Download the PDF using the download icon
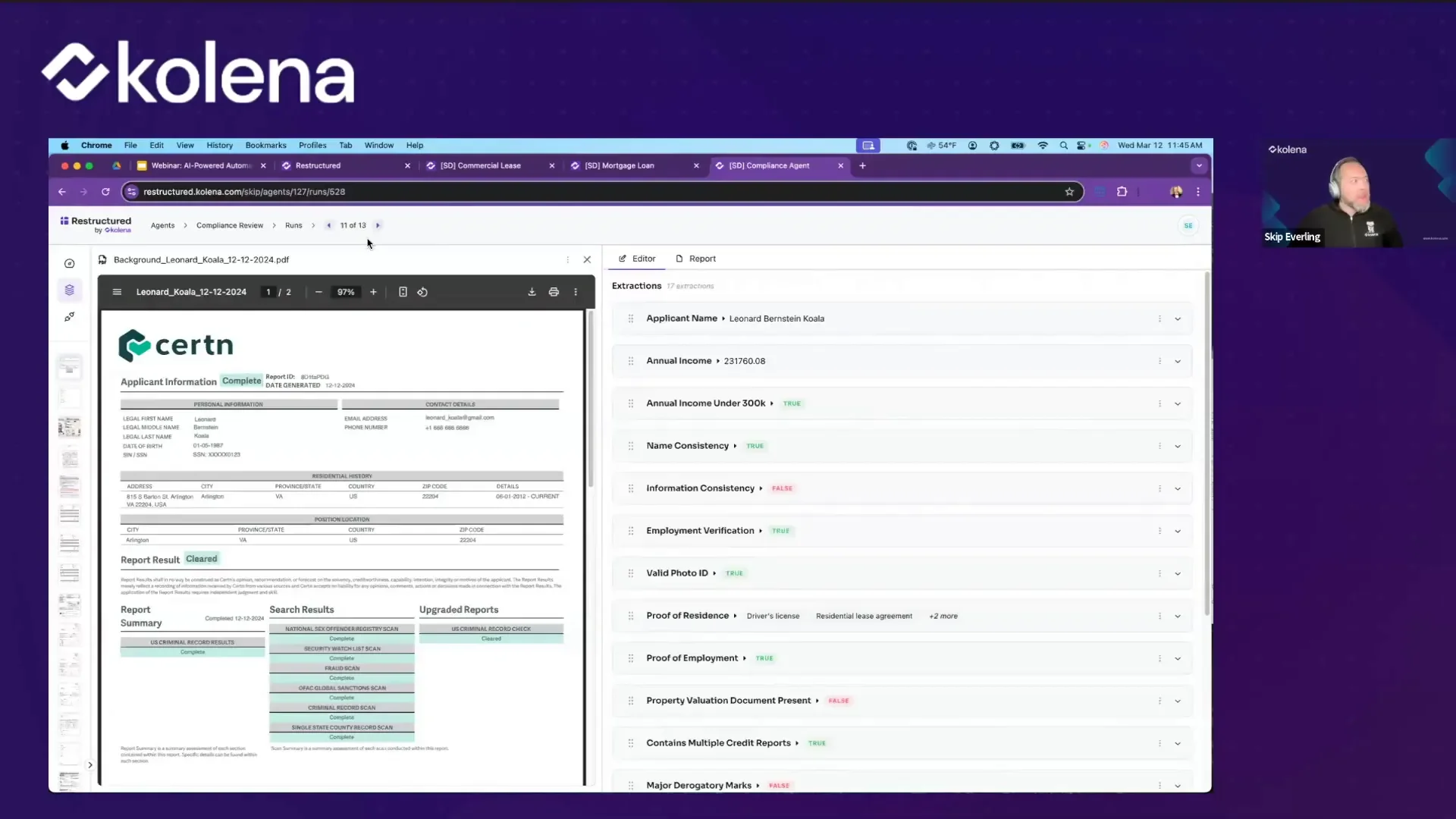 click(532, 291)
